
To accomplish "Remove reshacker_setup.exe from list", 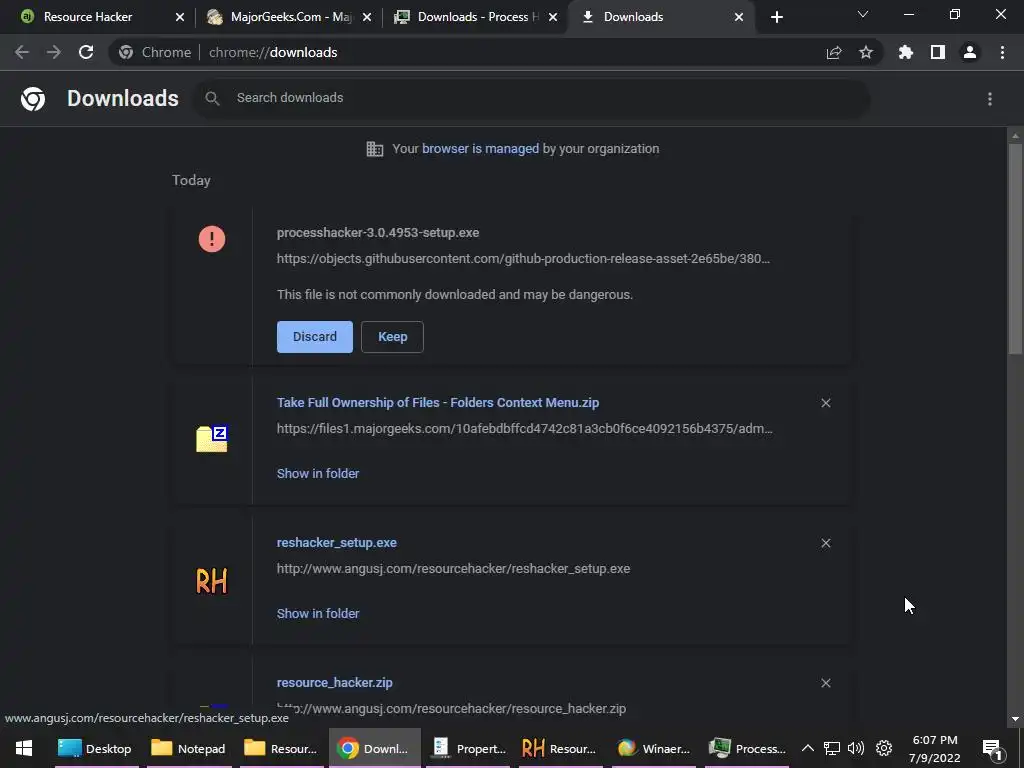I will (x=826, y=543).
